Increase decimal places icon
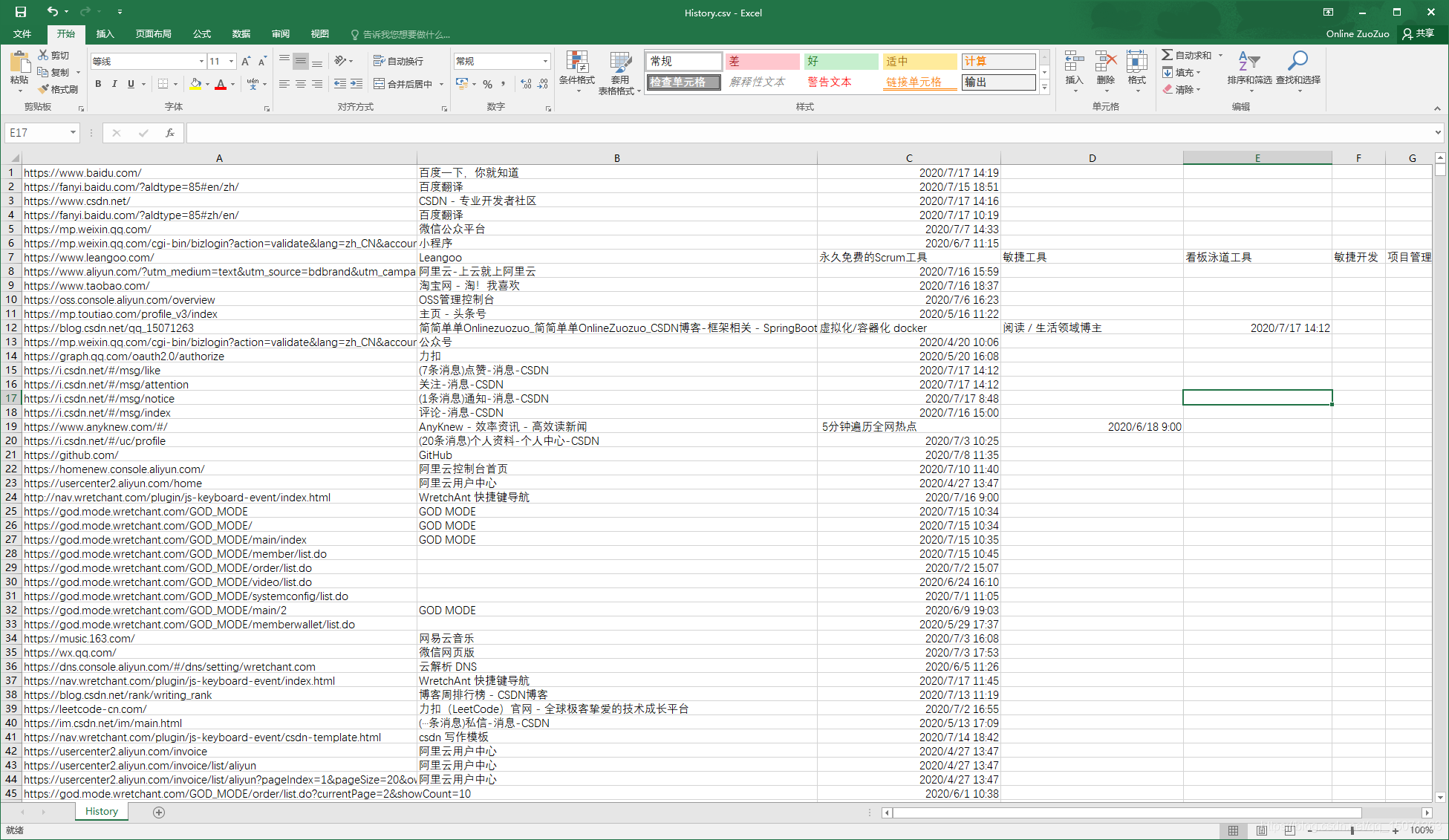 pos(527,84)
